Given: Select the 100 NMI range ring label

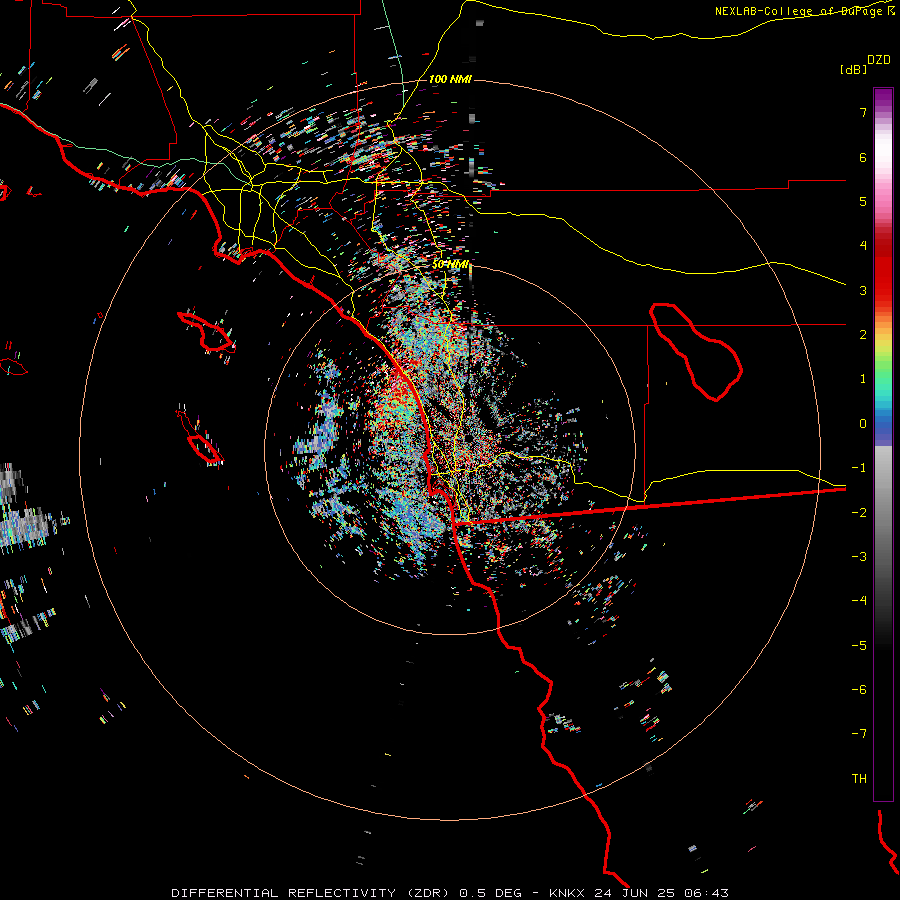Looking at the screenshot, I should (450, 79).
